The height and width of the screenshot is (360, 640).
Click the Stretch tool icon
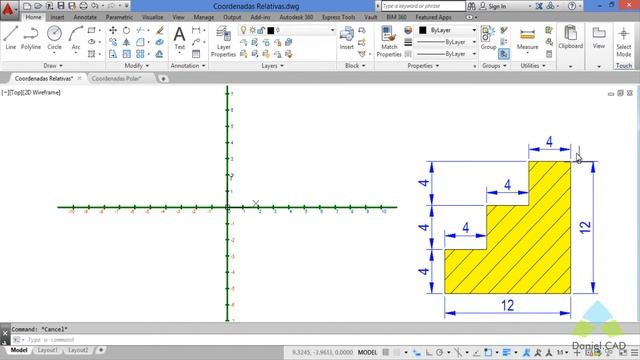point(113,54)
